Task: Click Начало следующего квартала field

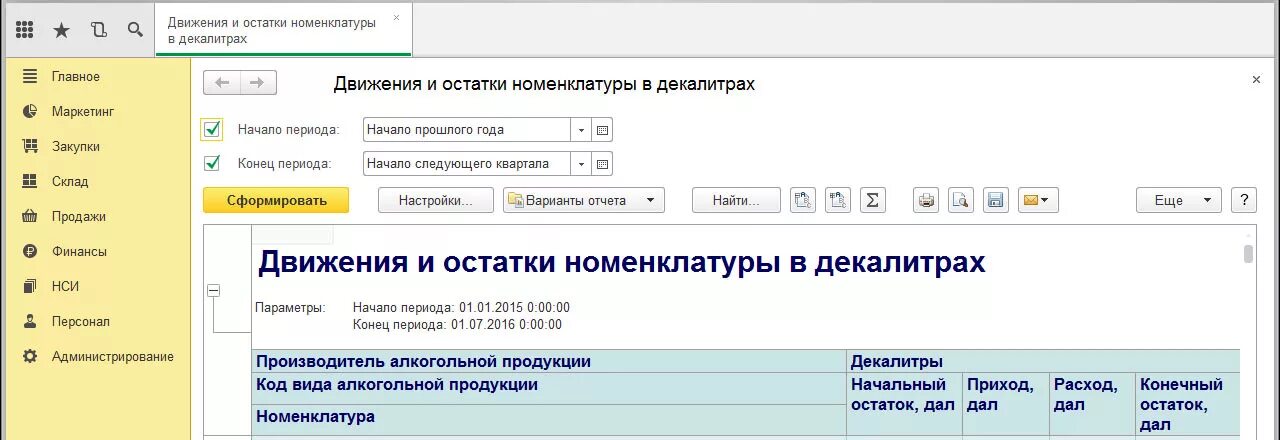Action: [x=467, y=164]
